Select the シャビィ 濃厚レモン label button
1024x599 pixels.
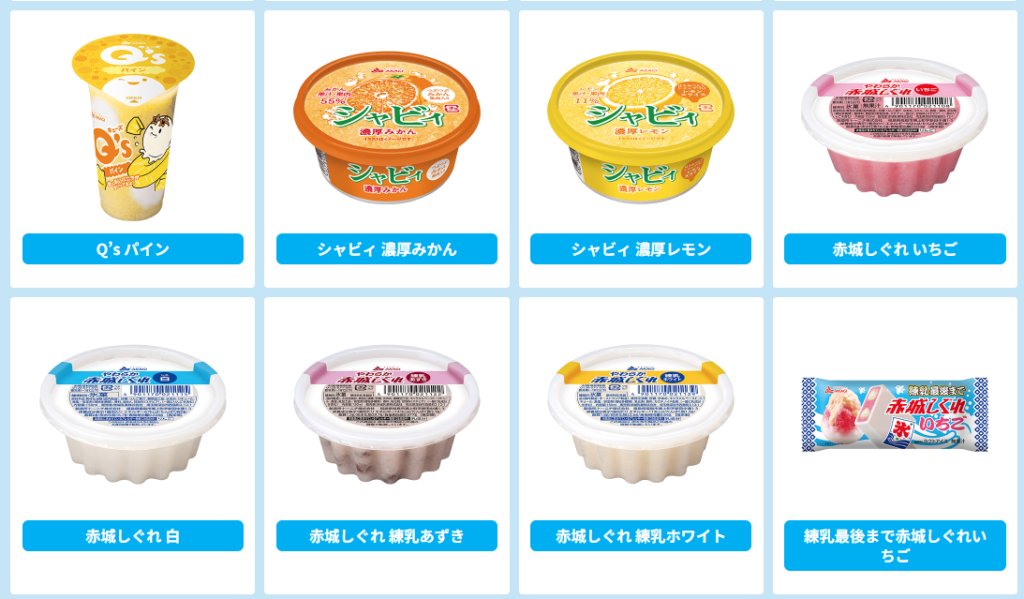click(x=641, y=249)
